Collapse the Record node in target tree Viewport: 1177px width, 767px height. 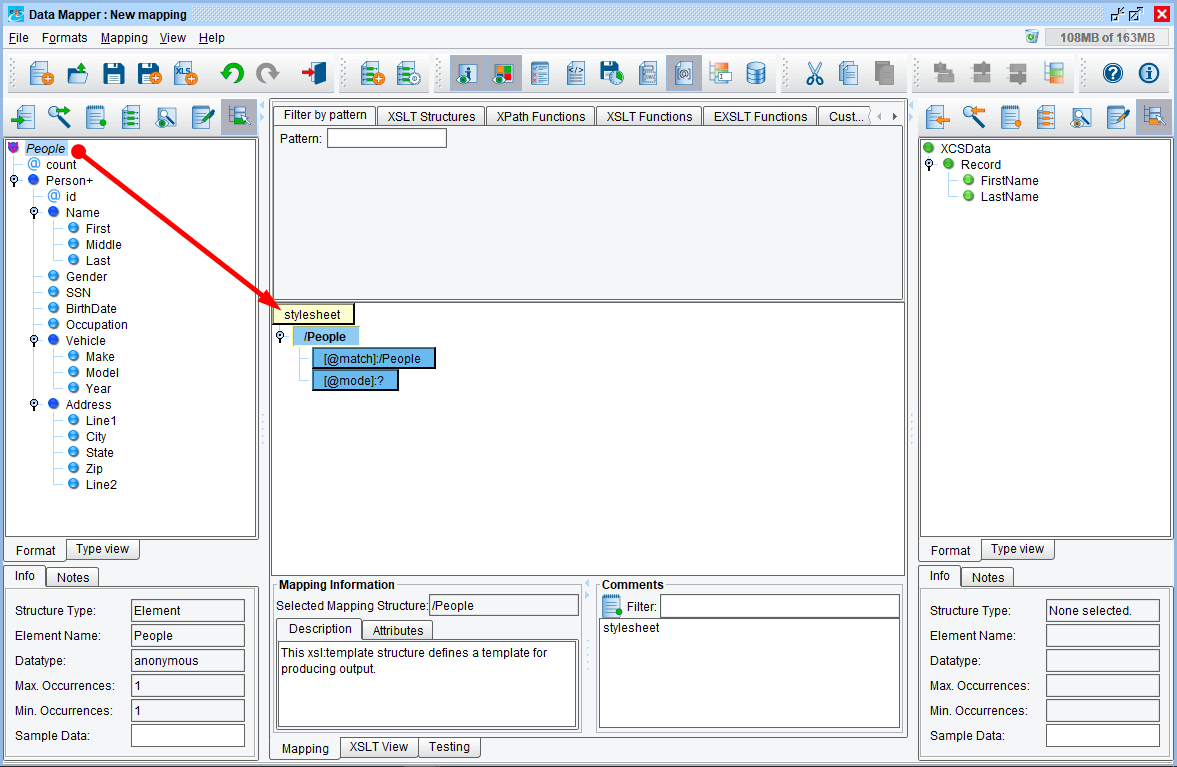click(x=929, y=164)
